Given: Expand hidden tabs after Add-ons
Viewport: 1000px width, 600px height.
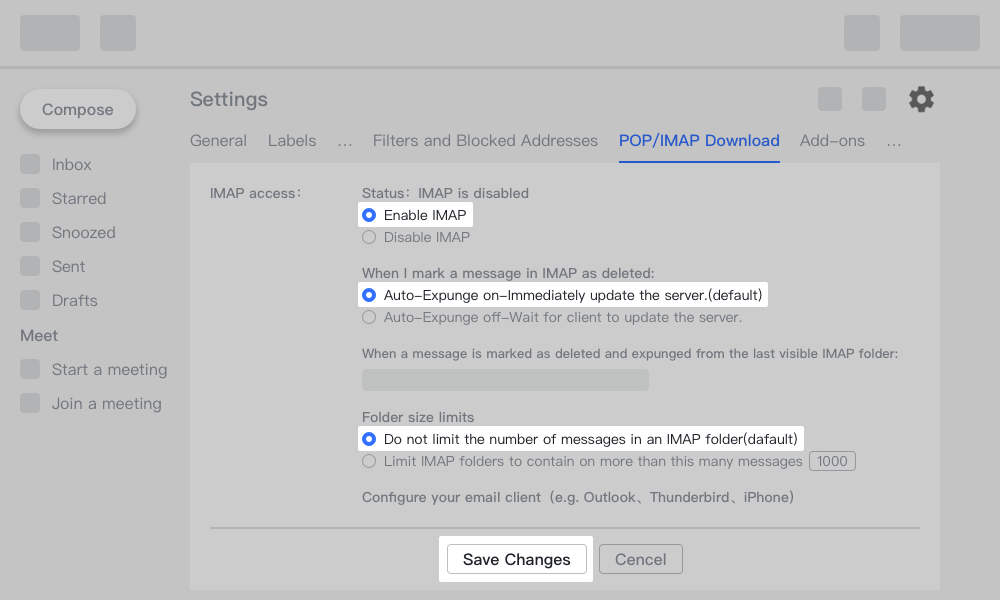Looking at the screenshot, I should pos(893,141).
